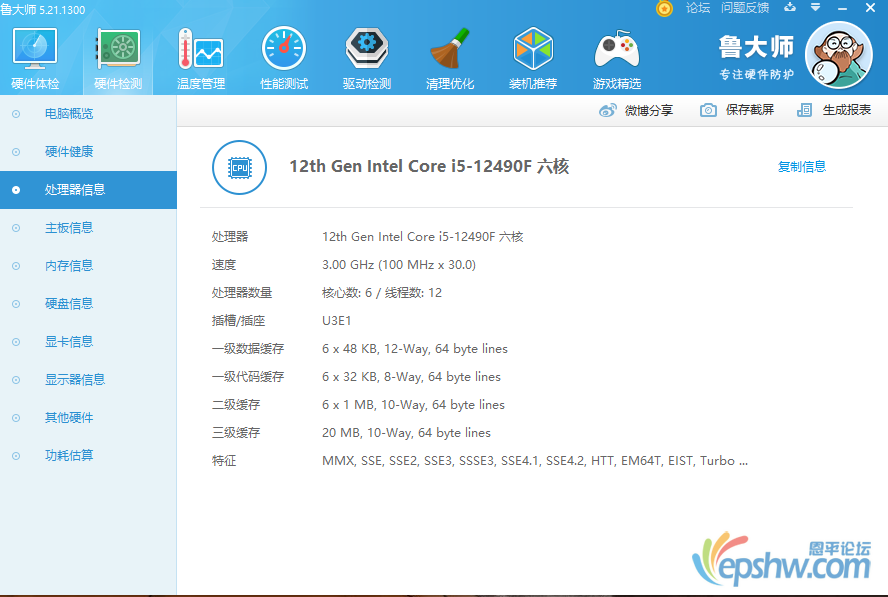
Task: Click 保存截屏 to save a screenshot
Action: coord(737,110)
